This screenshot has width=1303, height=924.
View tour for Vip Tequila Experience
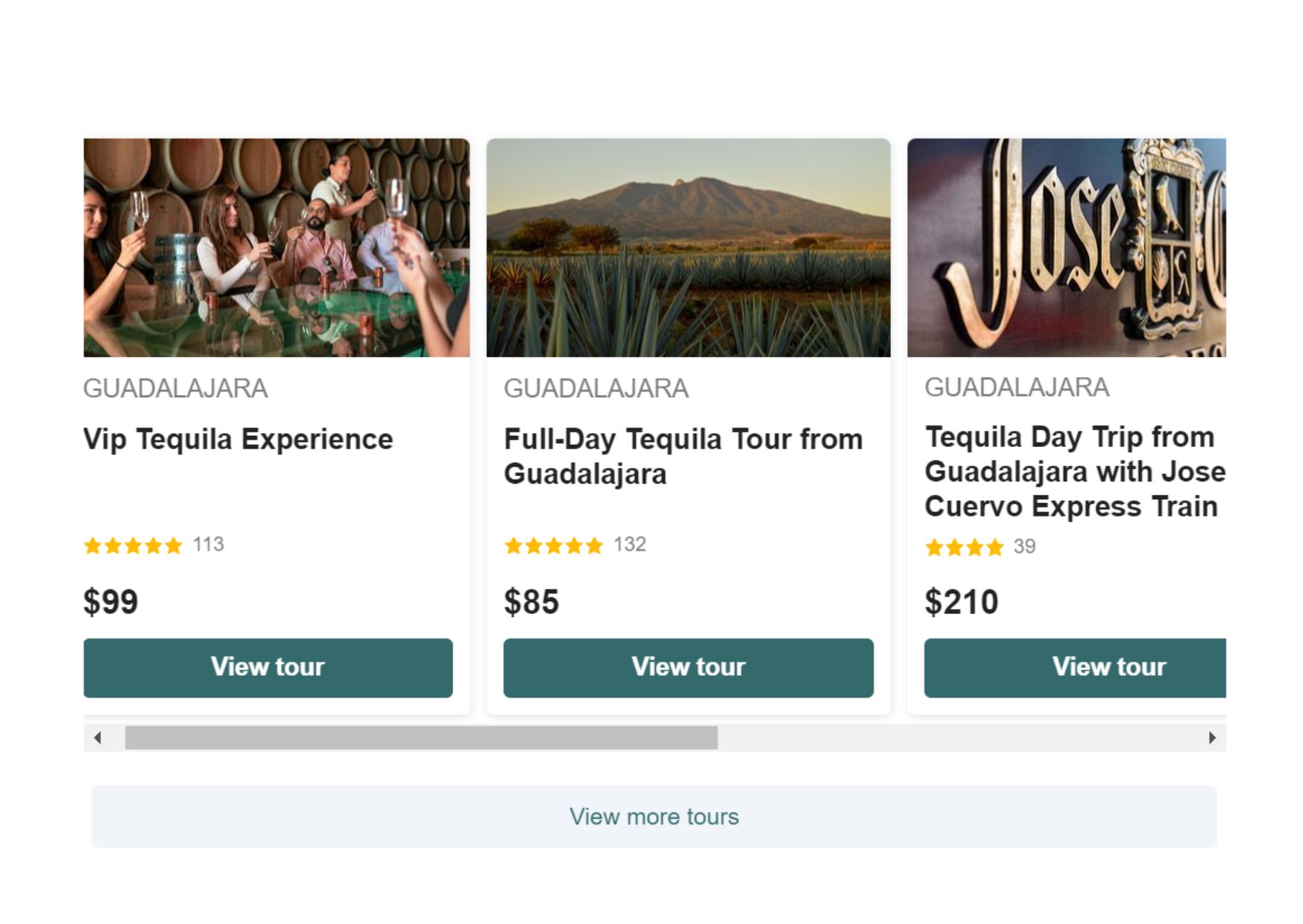click(268, 668)
